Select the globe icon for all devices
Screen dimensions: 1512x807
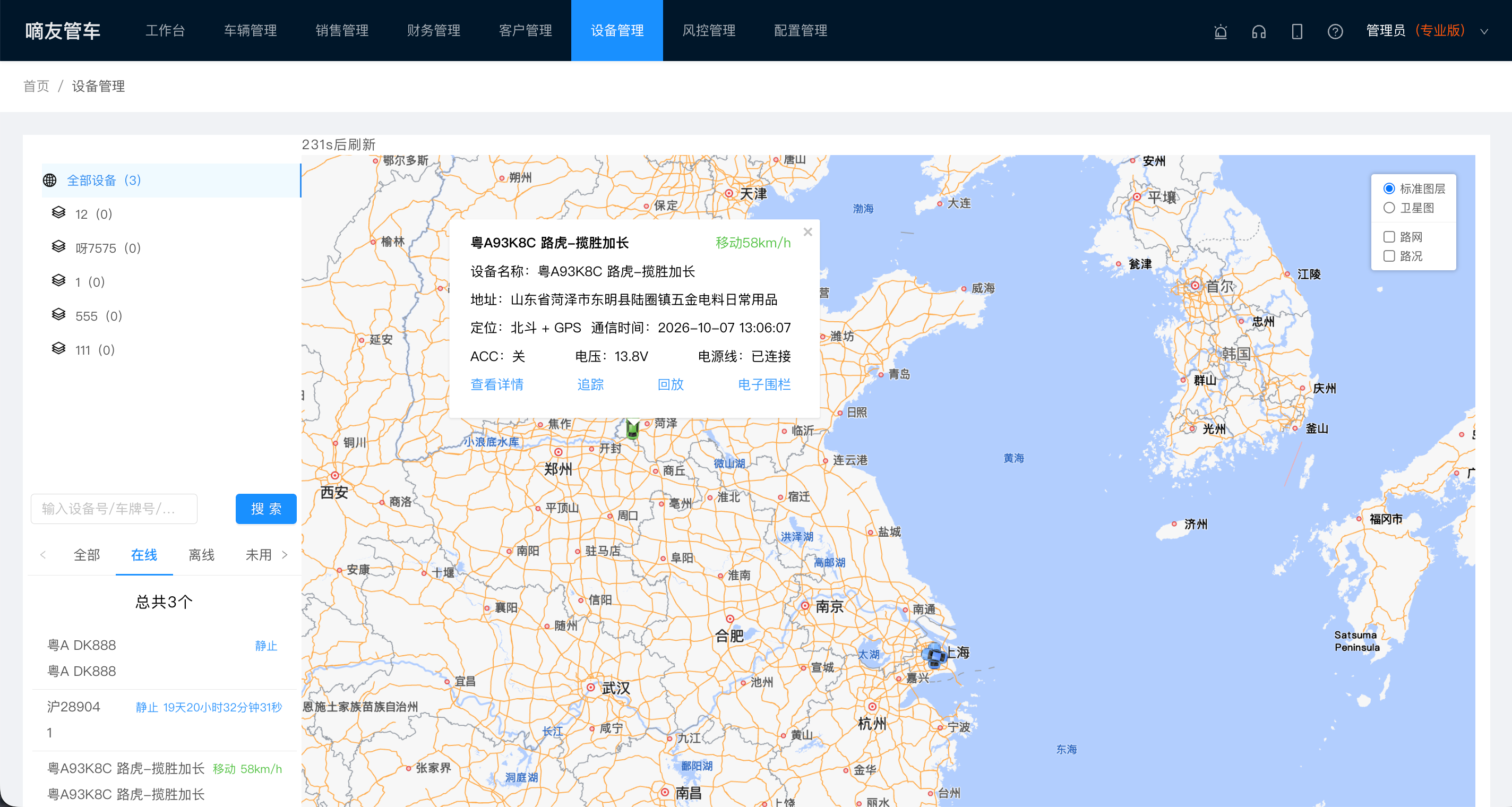[x=50, y=180]
